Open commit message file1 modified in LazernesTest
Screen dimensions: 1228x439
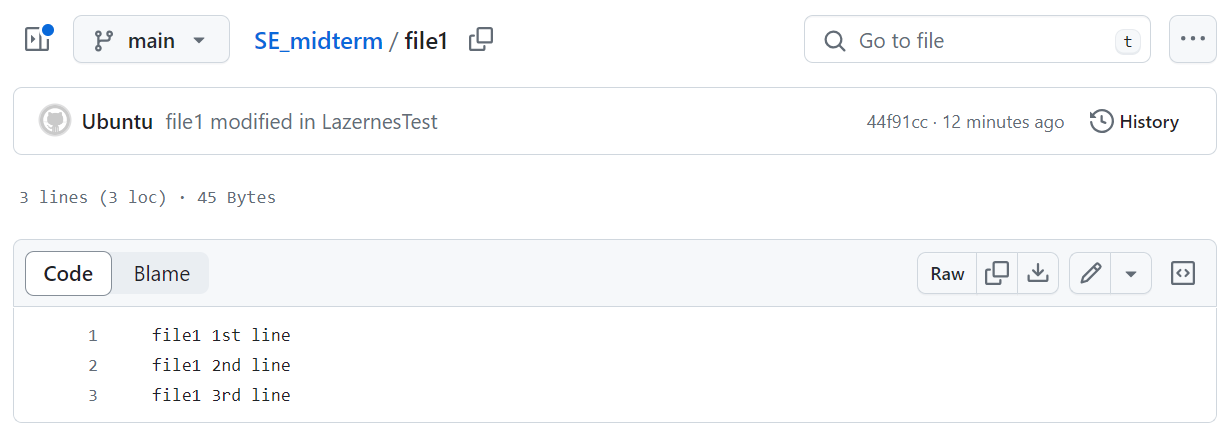click(301, 122)
